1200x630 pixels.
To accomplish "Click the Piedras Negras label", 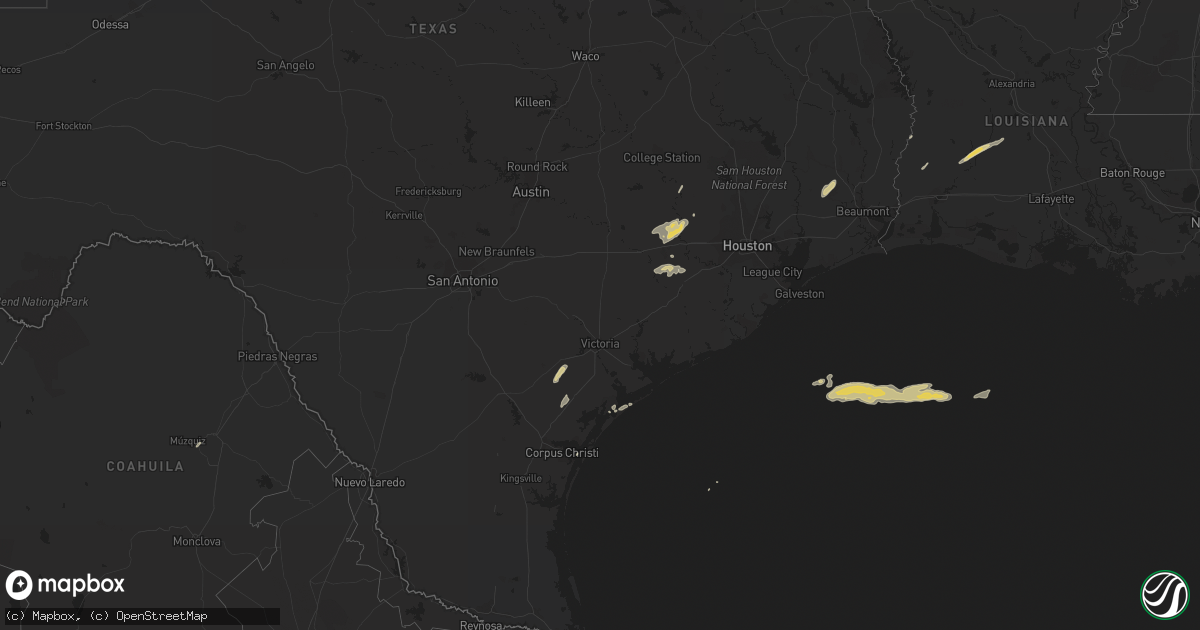I will click(x=277, y=357).
